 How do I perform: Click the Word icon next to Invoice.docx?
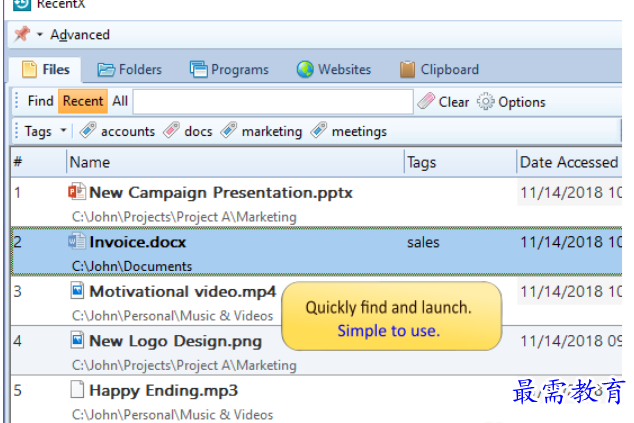[x=77, y=242]
